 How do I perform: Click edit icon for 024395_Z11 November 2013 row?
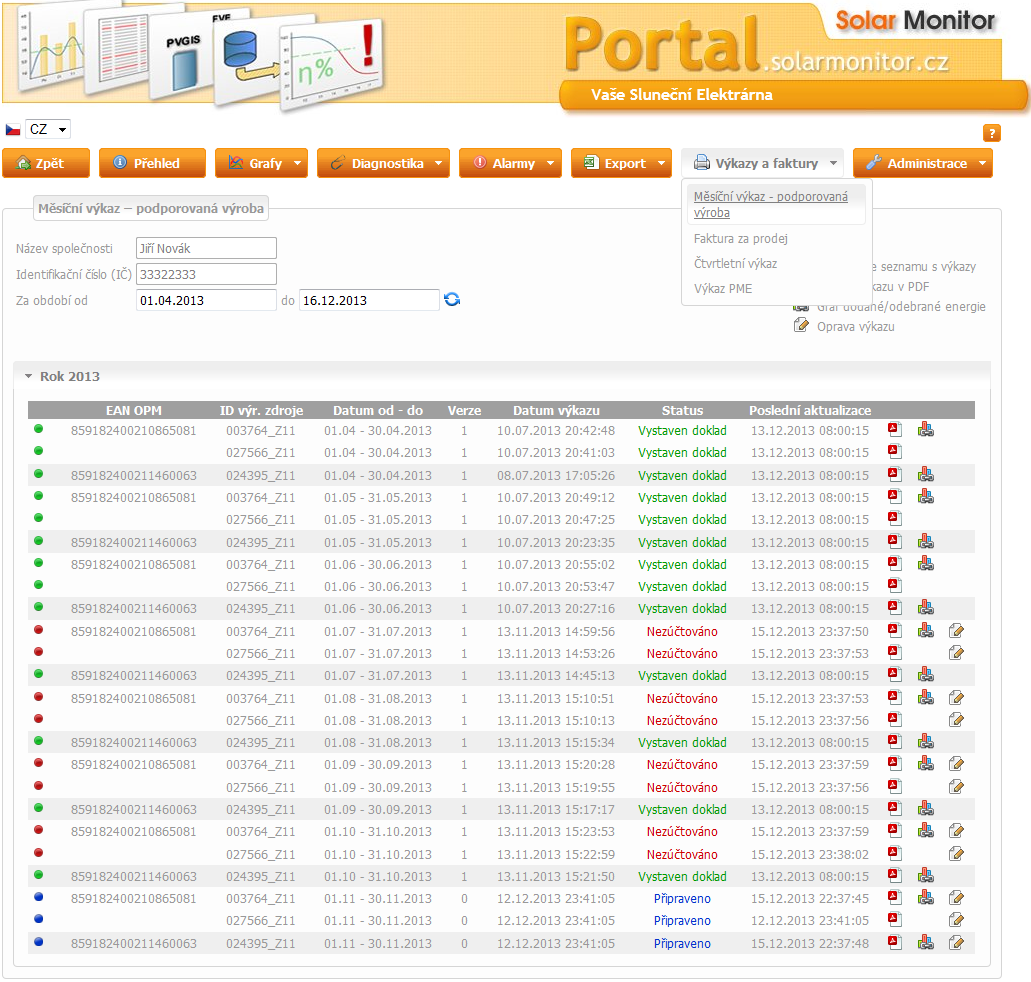click(956, 943)
